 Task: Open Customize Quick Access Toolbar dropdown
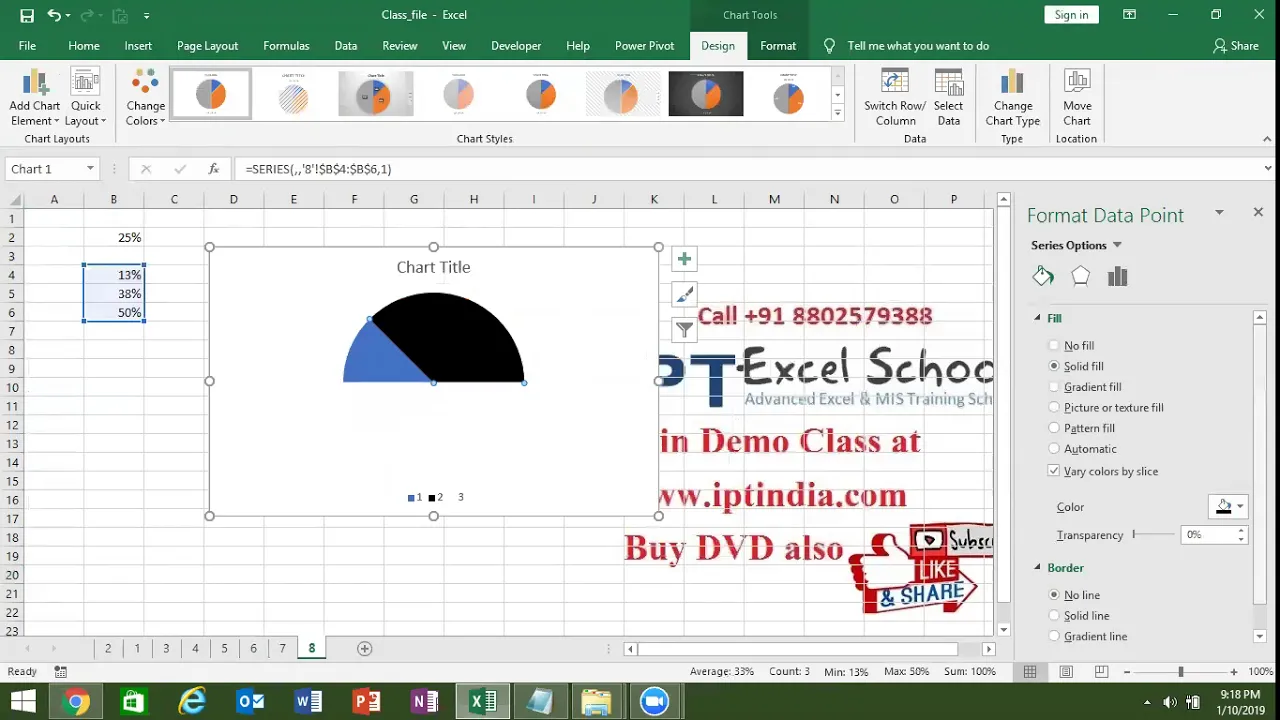point(147,16)
